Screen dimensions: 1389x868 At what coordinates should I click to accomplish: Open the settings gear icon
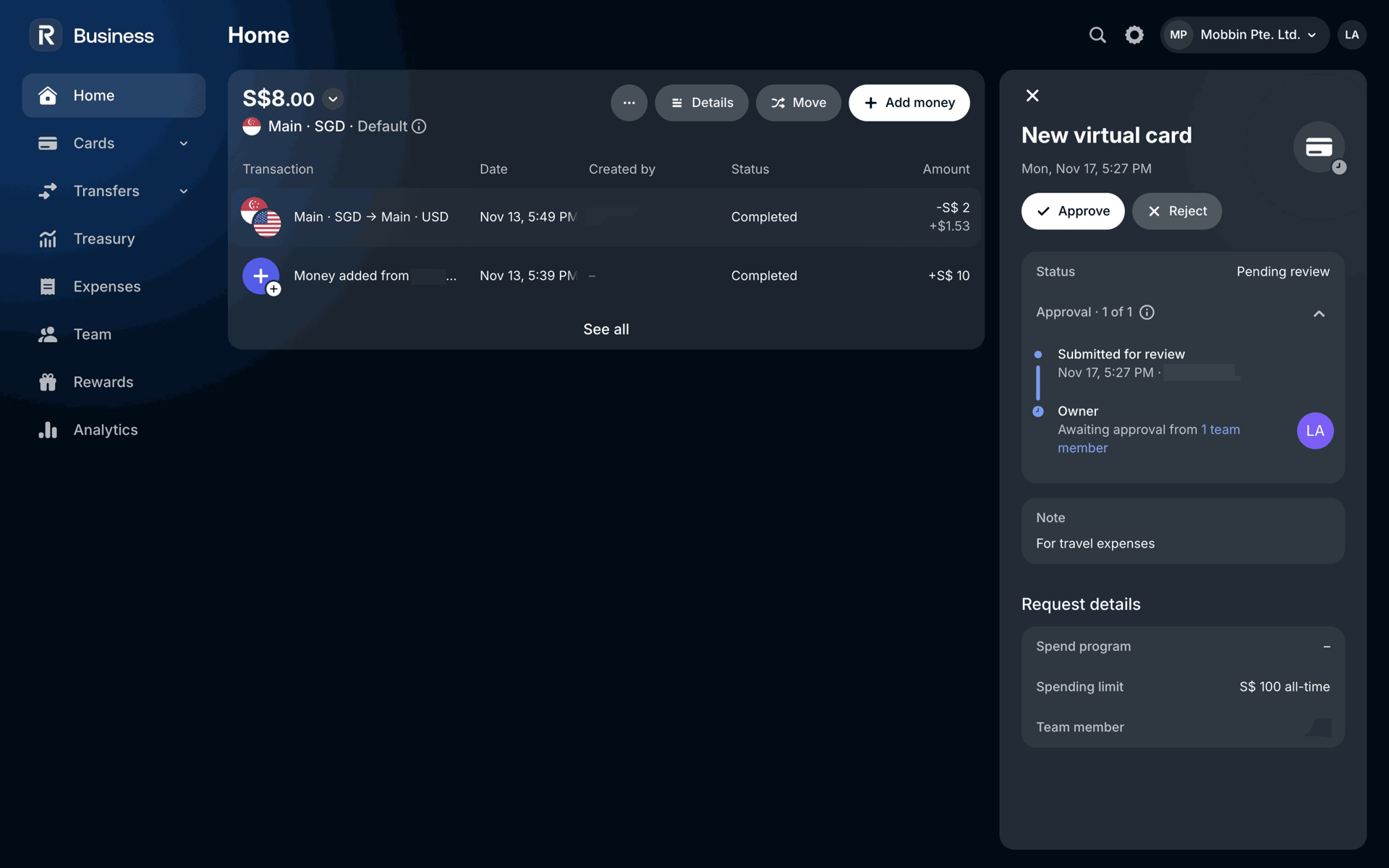pos(1134,35)
